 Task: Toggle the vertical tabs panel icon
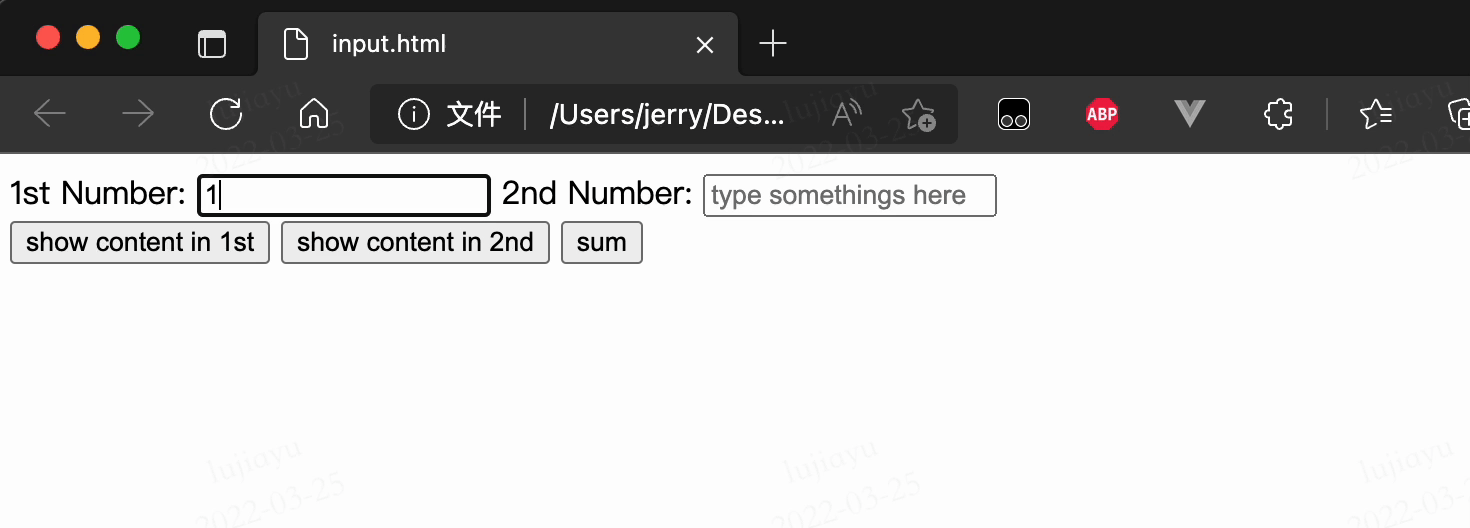coord(212,44)
